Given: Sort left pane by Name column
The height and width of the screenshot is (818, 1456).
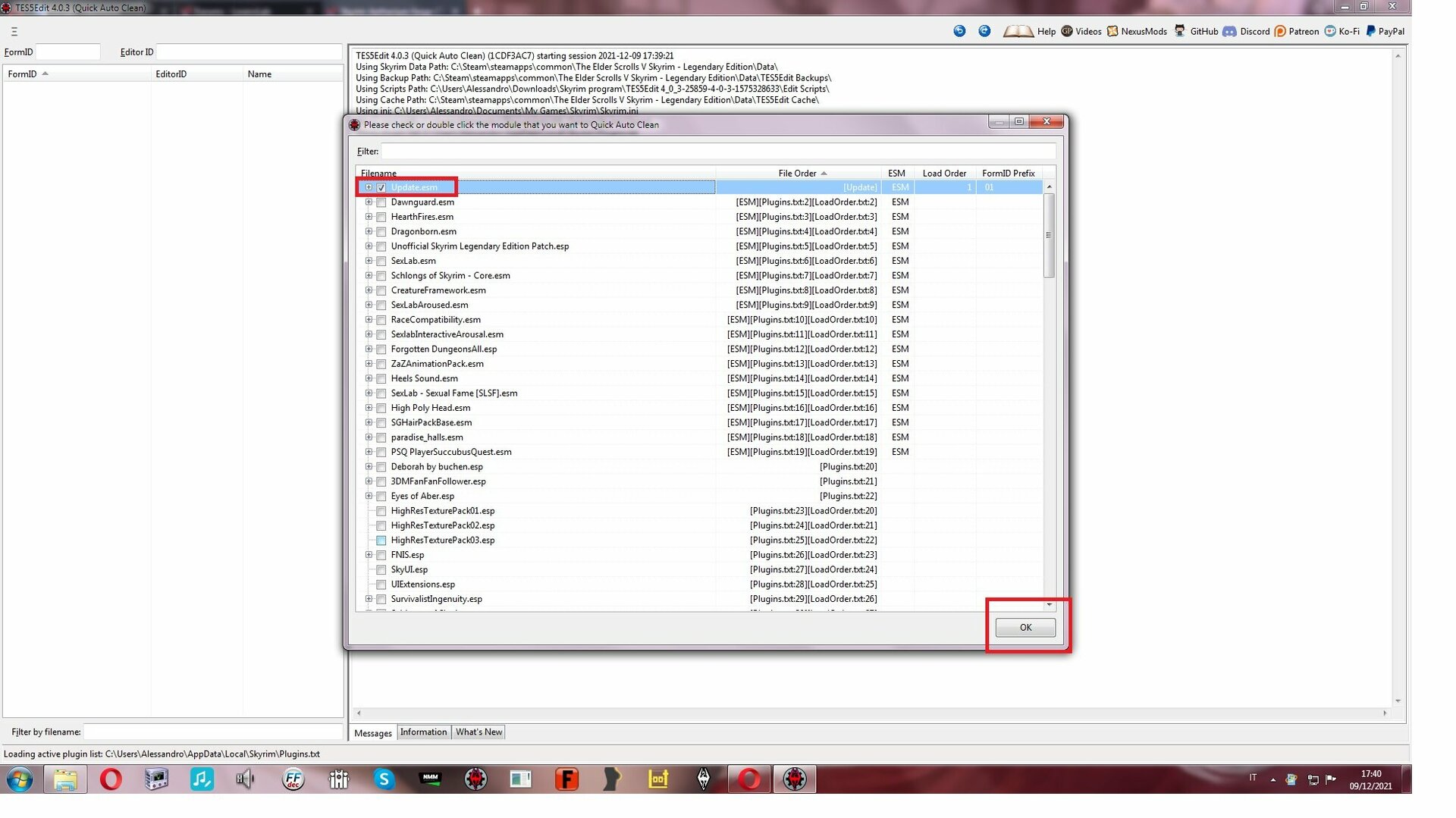Looking at the screenshot, I should [x=293, y=74].
